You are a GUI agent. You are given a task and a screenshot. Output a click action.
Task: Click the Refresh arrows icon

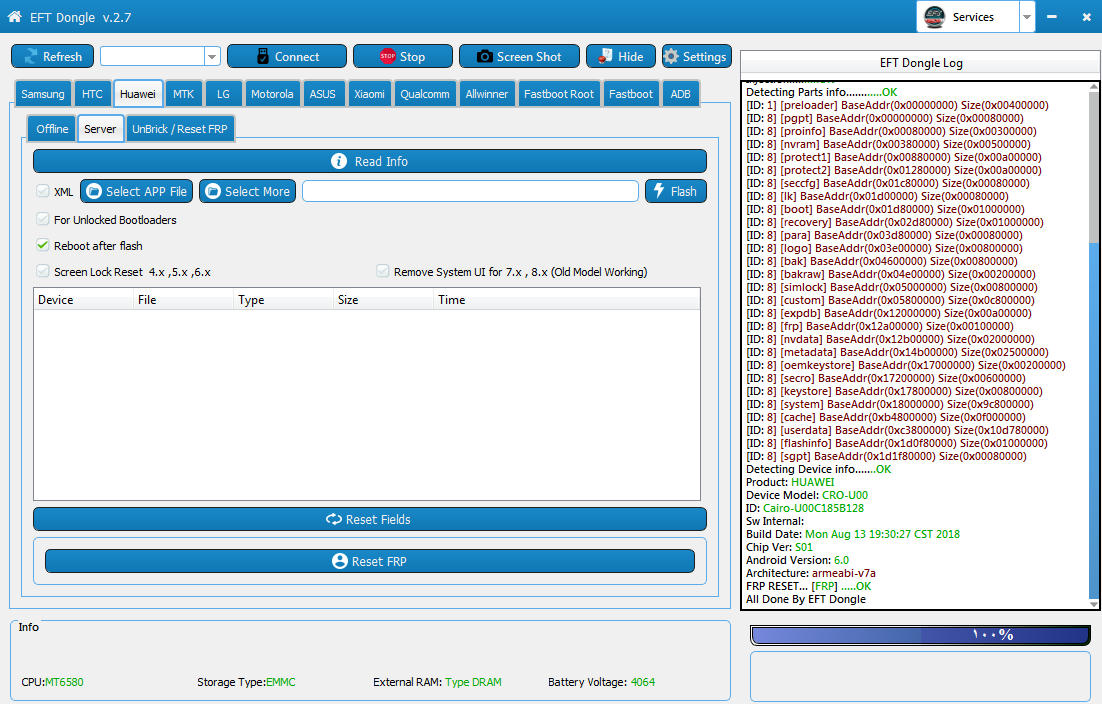[30, 56]
